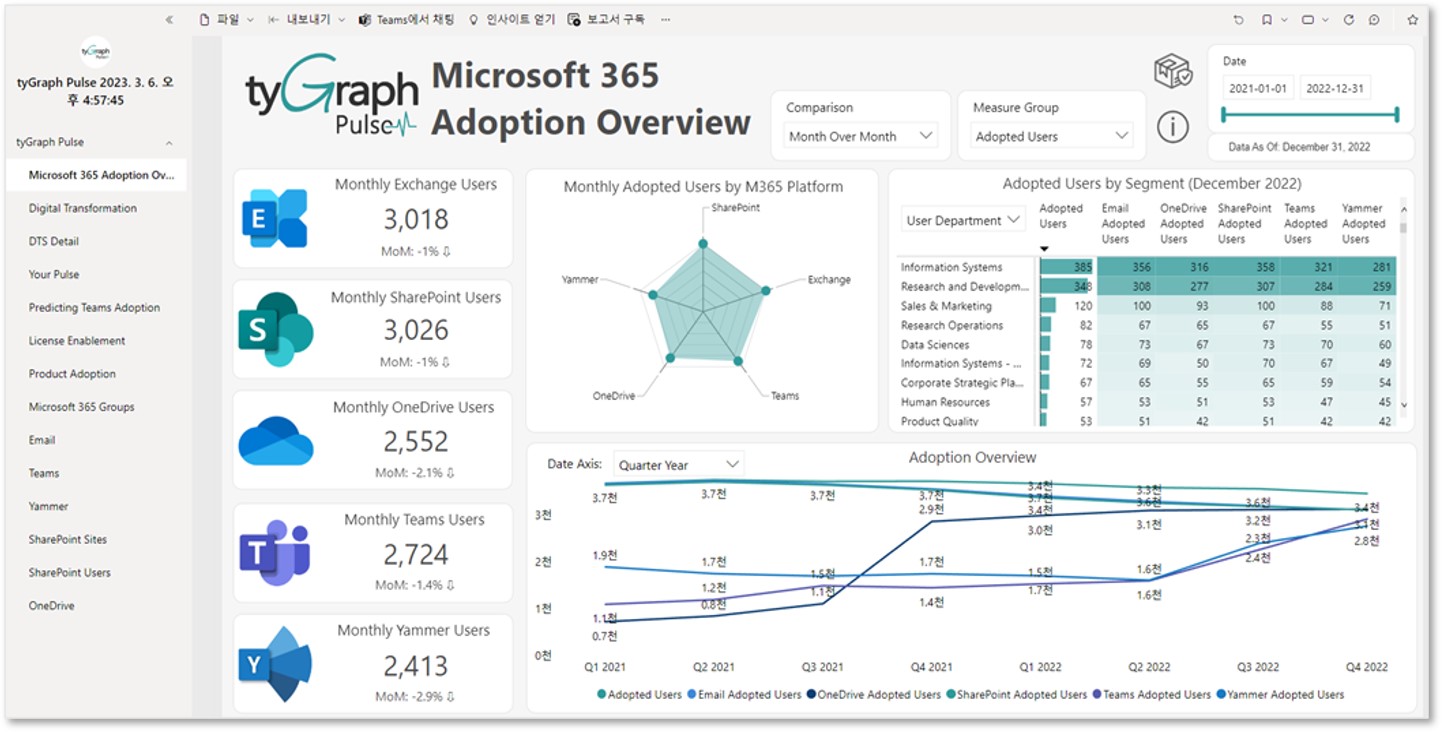1442x732 pixels.
Task: Click the OneDrive cloud icon on card
Action: point(276,441)
